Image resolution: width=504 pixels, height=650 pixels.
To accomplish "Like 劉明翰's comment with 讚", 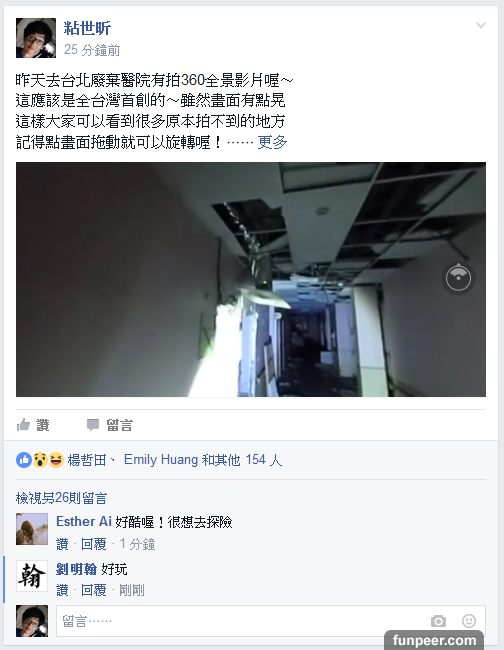I will tap(62, 590).
